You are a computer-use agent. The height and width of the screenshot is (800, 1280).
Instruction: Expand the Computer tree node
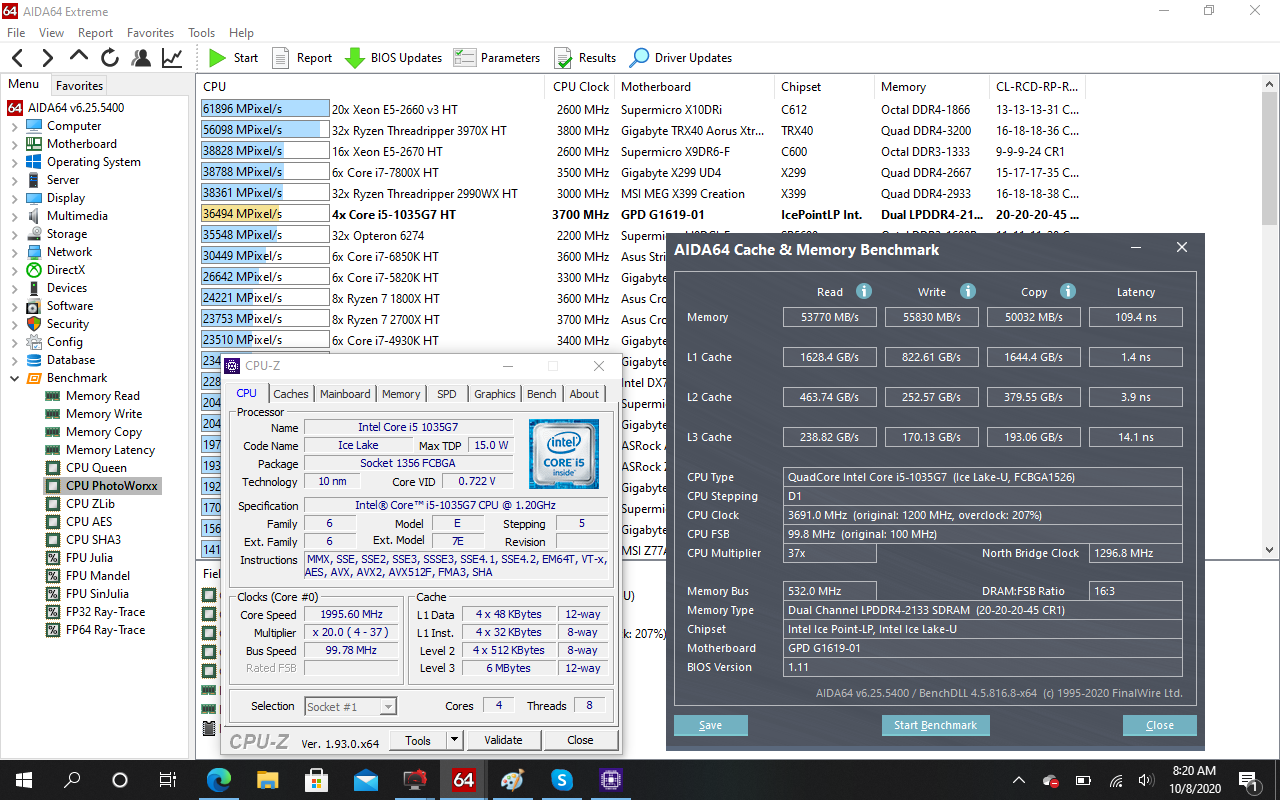[x=14, y=126]
